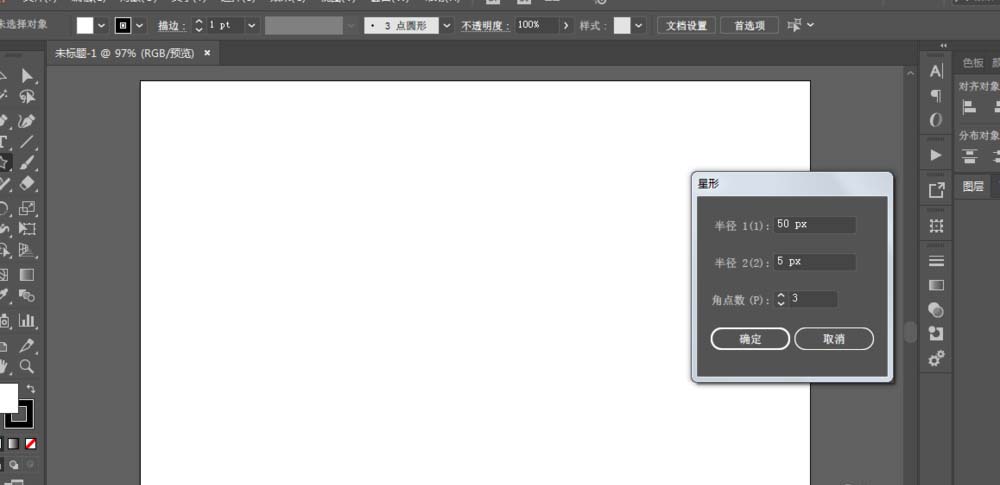
Task: Swap fill and stroke colors
Action: (31, 389)
